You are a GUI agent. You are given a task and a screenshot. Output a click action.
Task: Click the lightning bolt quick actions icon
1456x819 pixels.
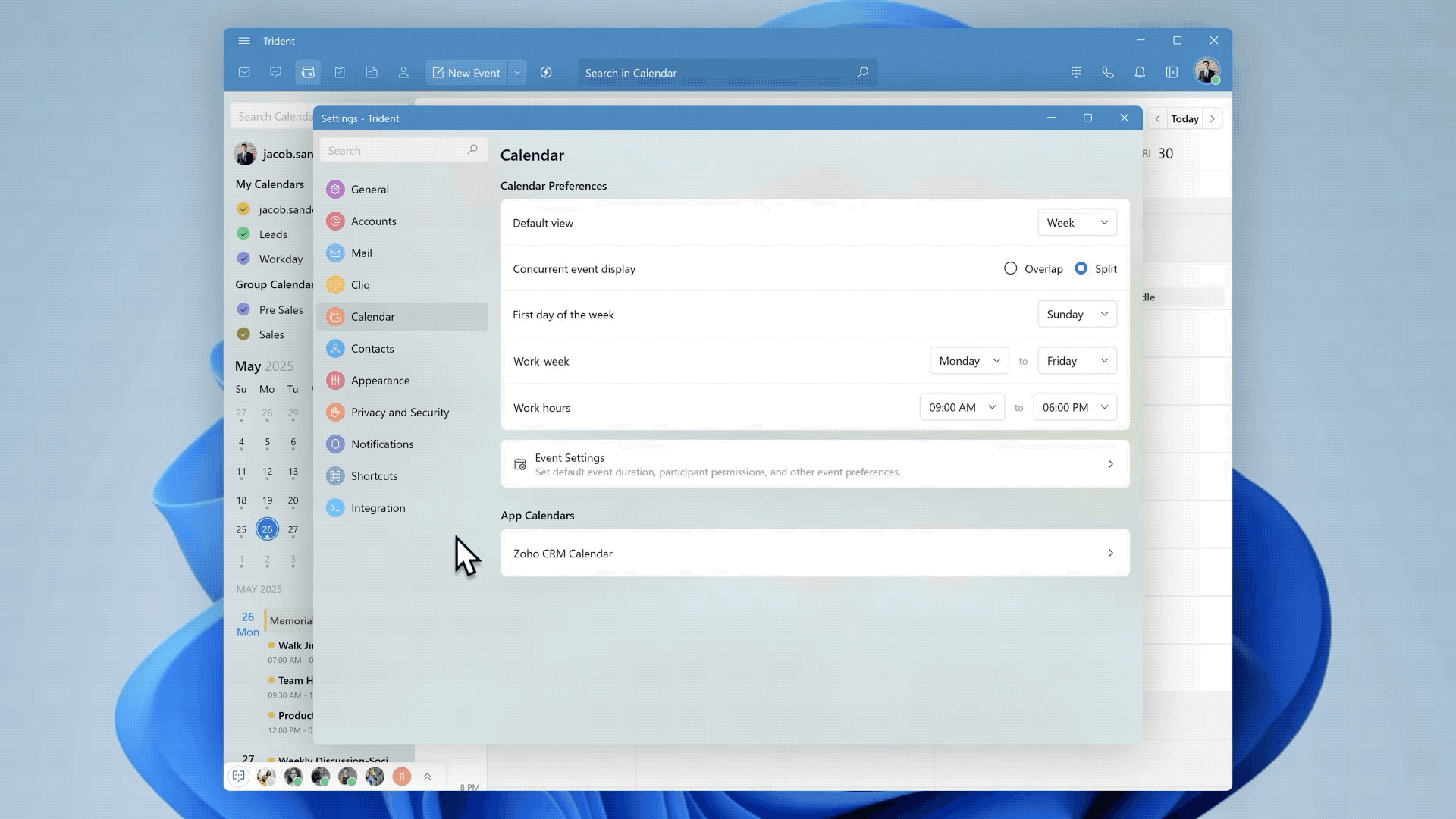[546, 73]
